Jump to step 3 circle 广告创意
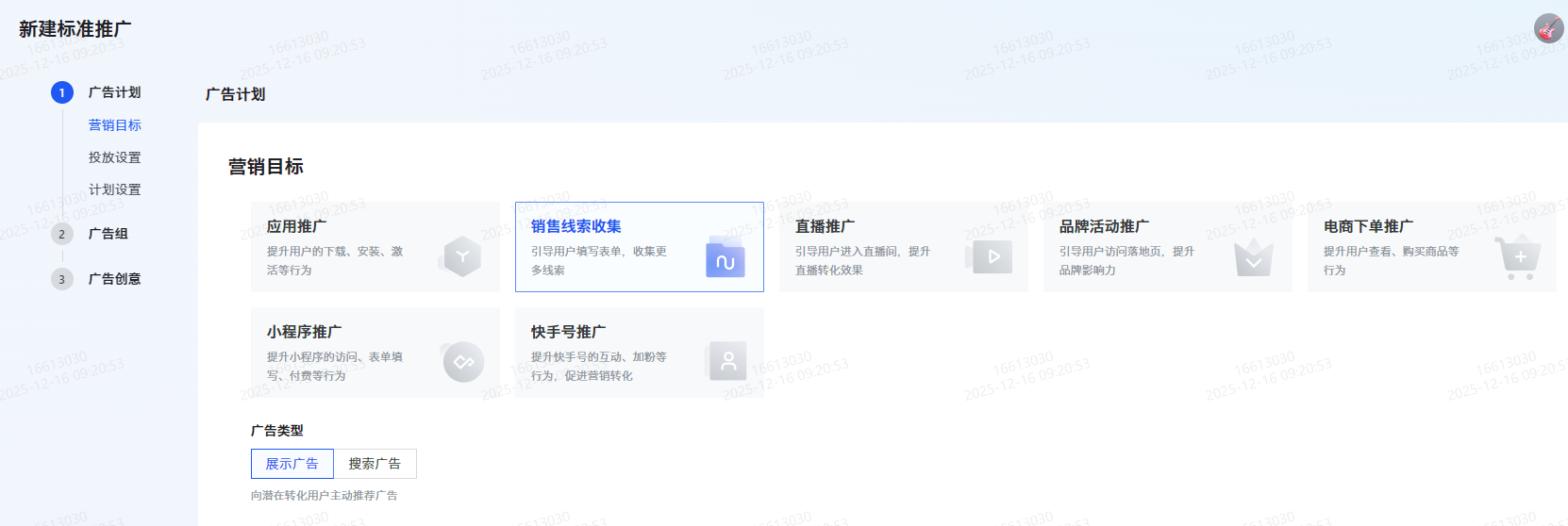The height and width of the screenshot is (526, 1568). pos(62,279)
